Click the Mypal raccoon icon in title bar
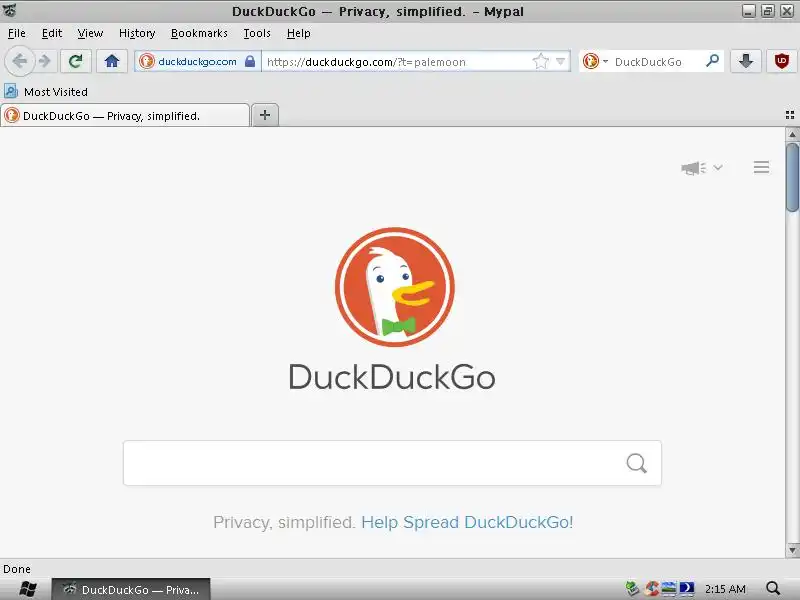 click(10, 10)
